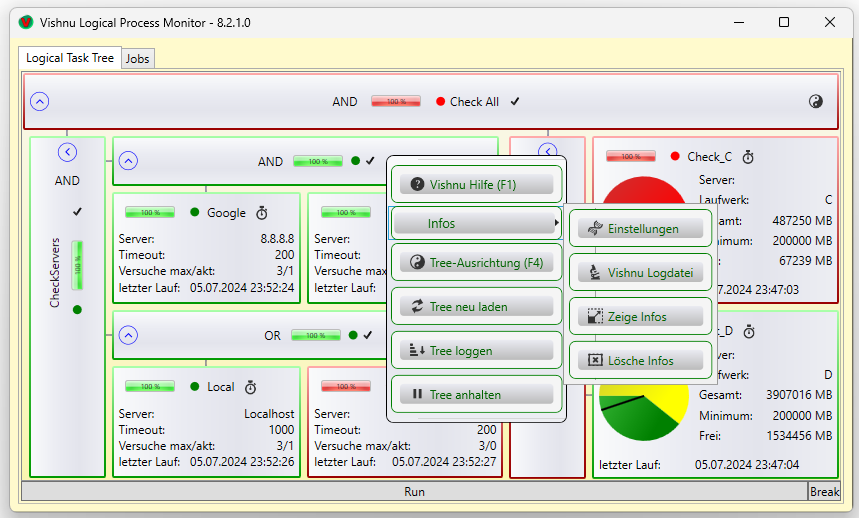Click the stopwatch icon next to Local
The height and width of the screenshot is (518, 859).
click(x=251, y=387)
